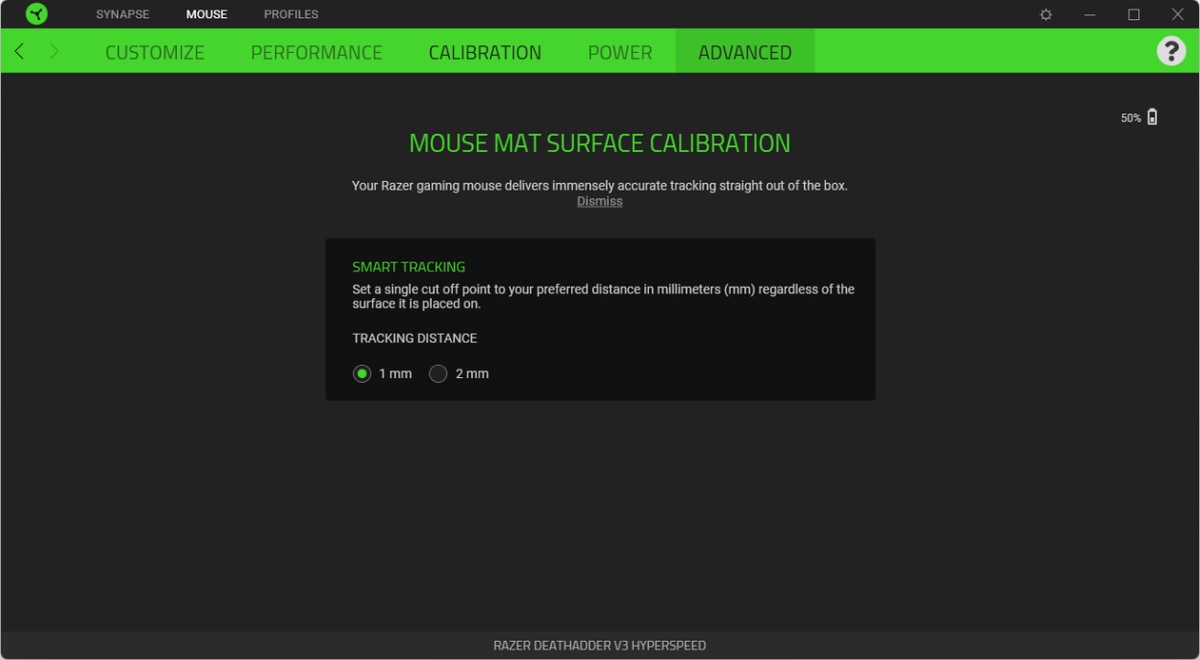Viewport: 1200px width, 660px height.
Task: Open the Calibration tab
Action: [x=485, y=52]
